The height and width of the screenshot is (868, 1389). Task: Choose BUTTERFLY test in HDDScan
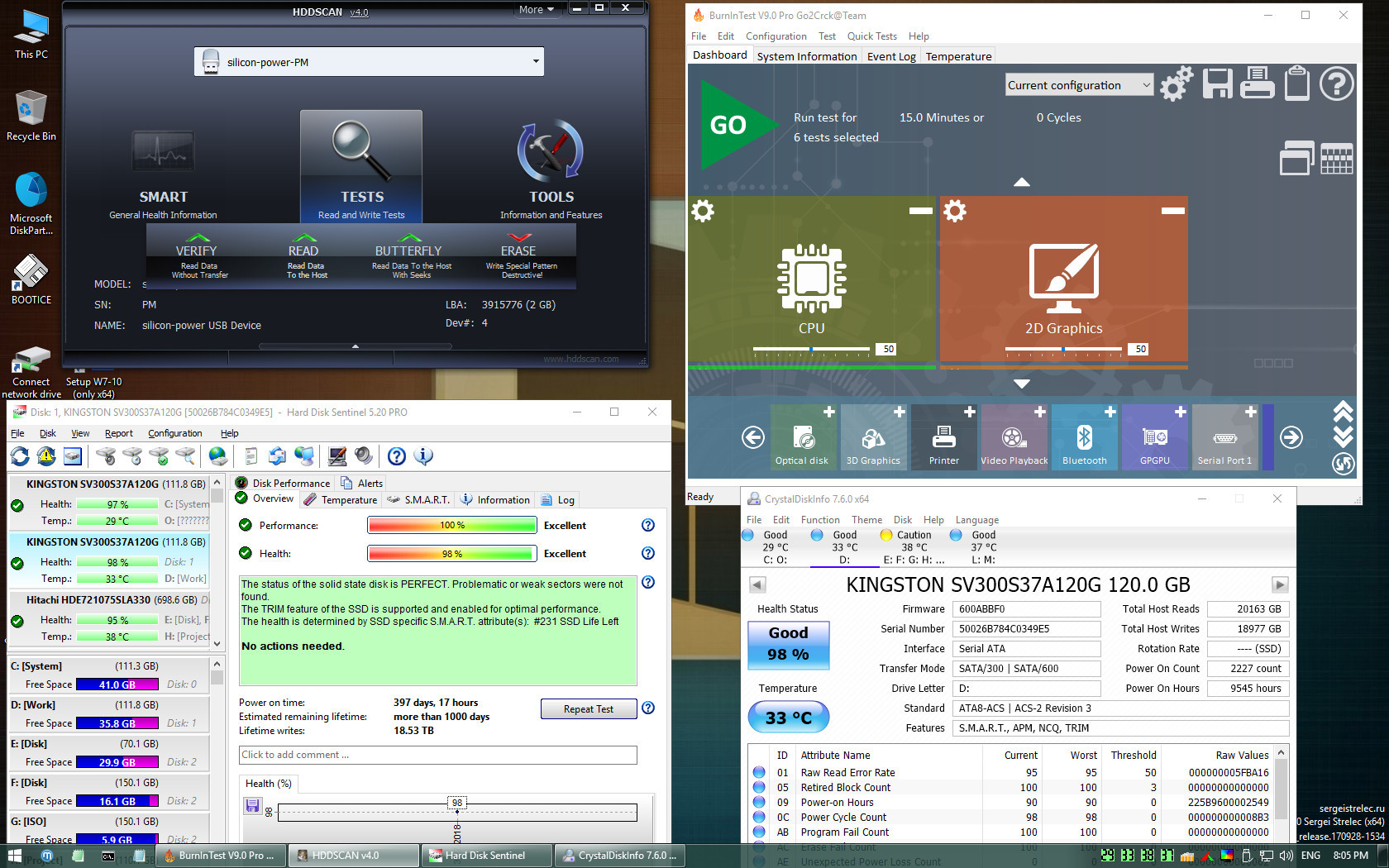(411, 255)
